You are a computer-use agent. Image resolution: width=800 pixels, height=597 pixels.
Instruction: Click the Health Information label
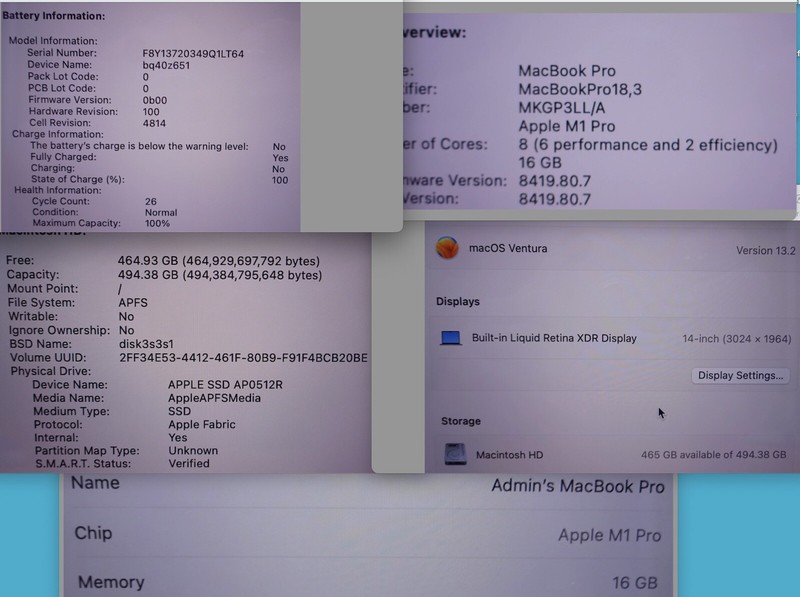coord(58,190)
